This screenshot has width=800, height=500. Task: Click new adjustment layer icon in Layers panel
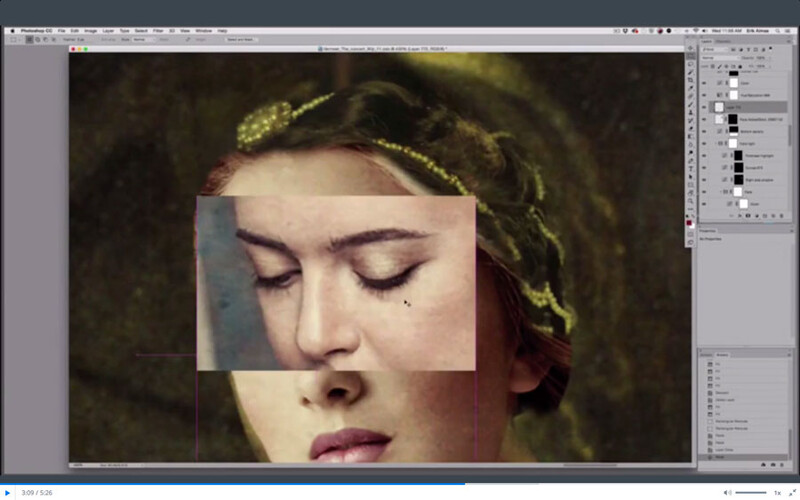[x=756, y=216]
